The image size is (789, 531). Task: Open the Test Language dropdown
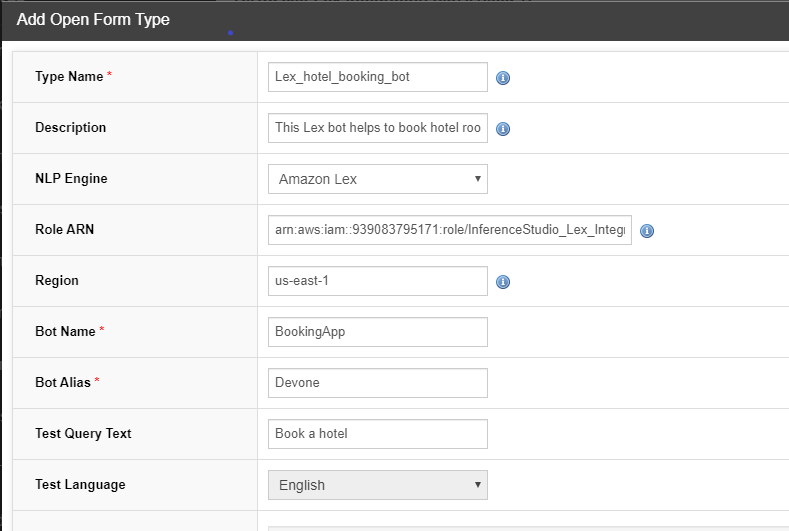[x=378, y=485]
